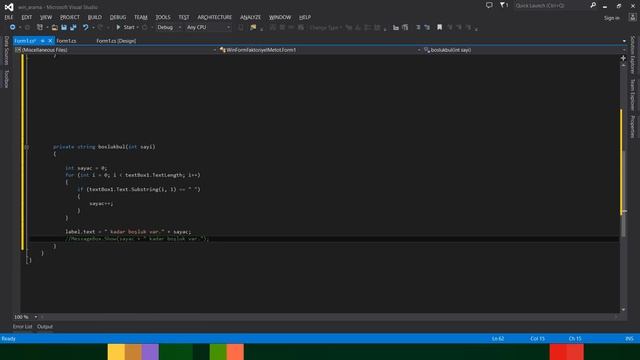Expand the Data Sources side tab
The image size is (640, 360).
(x=6, y=51)
